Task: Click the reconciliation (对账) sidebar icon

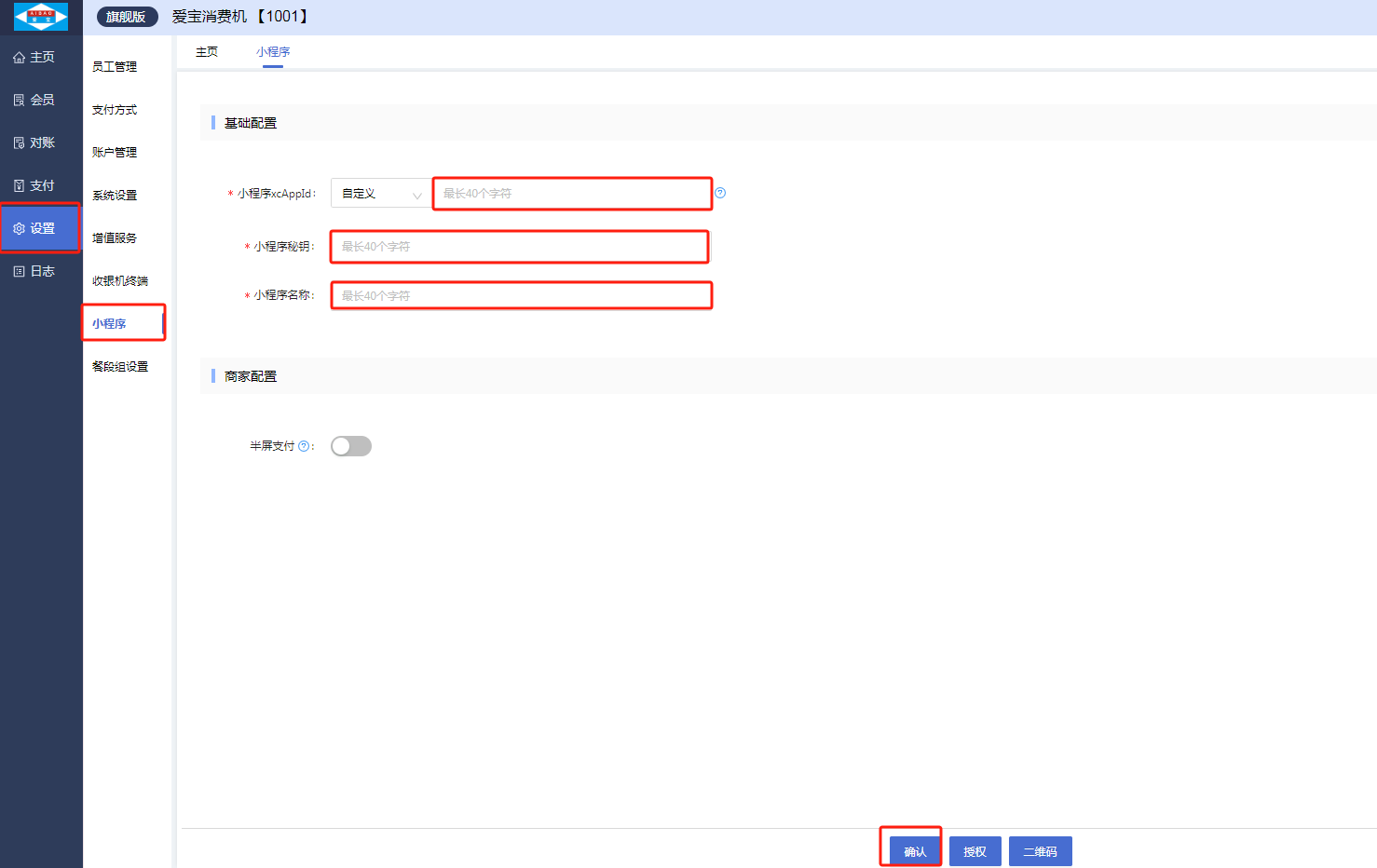Action: coord(19,143)
